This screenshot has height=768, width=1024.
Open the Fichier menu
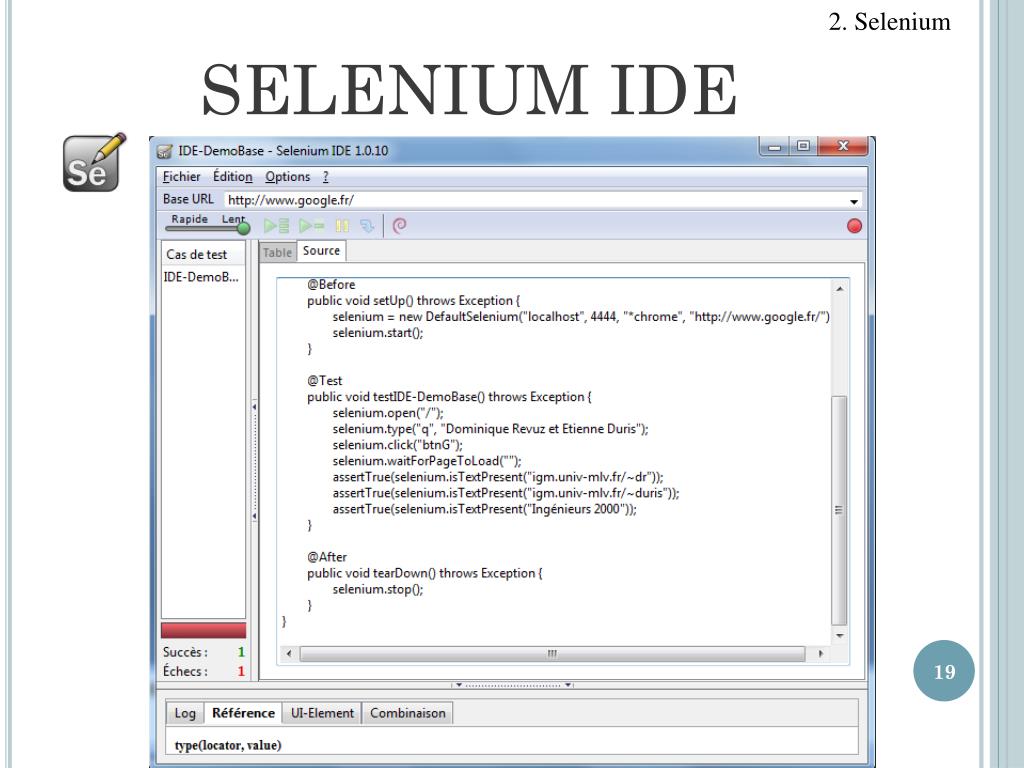182,176
